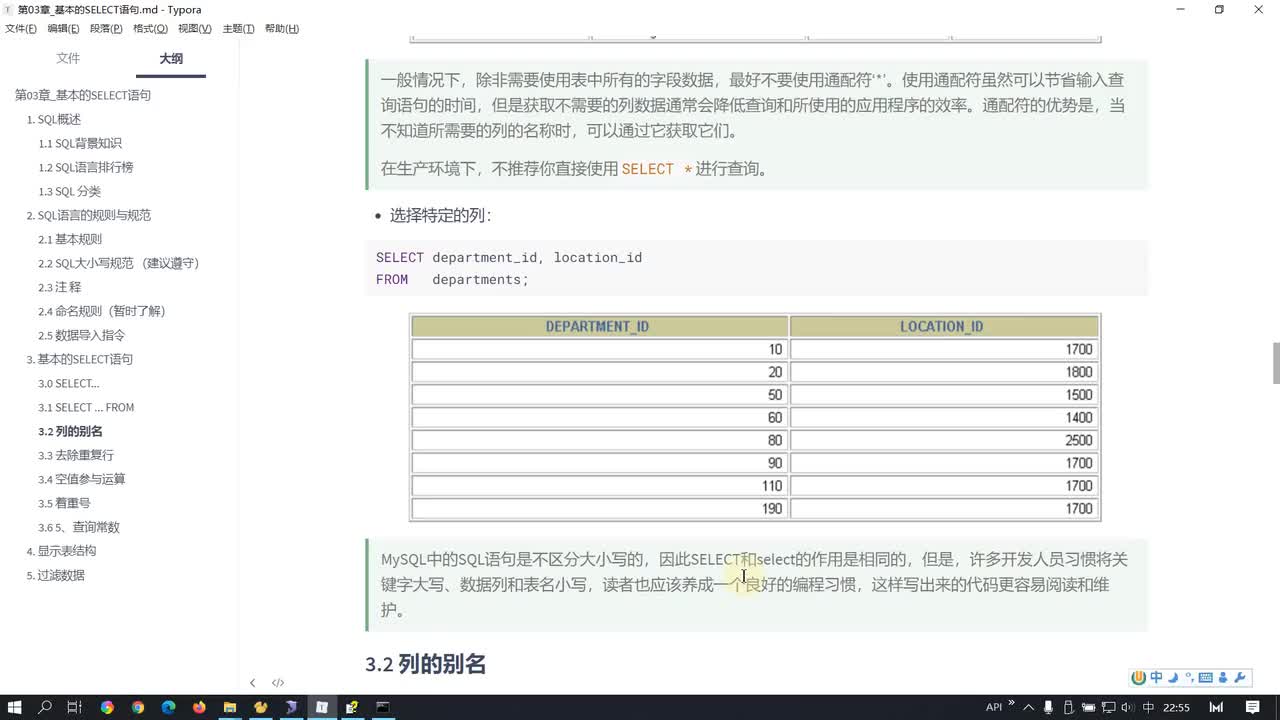Switch to the yellow squirrel app on the taskbar
1280x720 pixels.
[x=260, y=707]
